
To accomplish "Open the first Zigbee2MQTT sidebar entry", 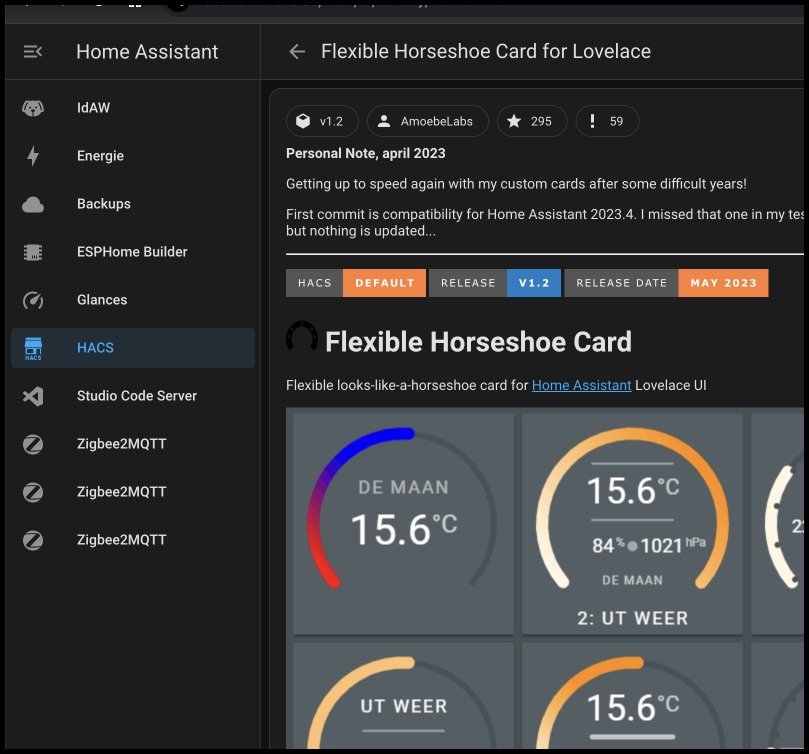I will 121,444.
